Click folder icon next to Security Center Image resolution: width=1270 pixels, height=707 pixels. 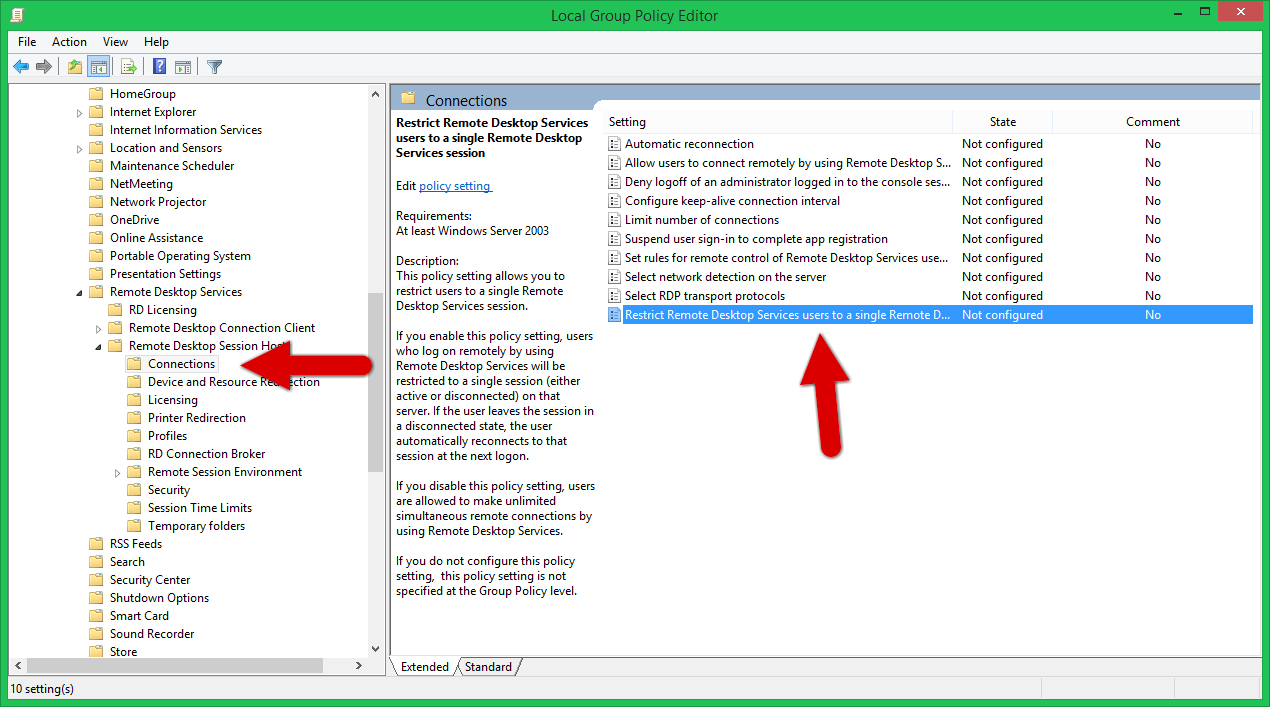point(96,580)
